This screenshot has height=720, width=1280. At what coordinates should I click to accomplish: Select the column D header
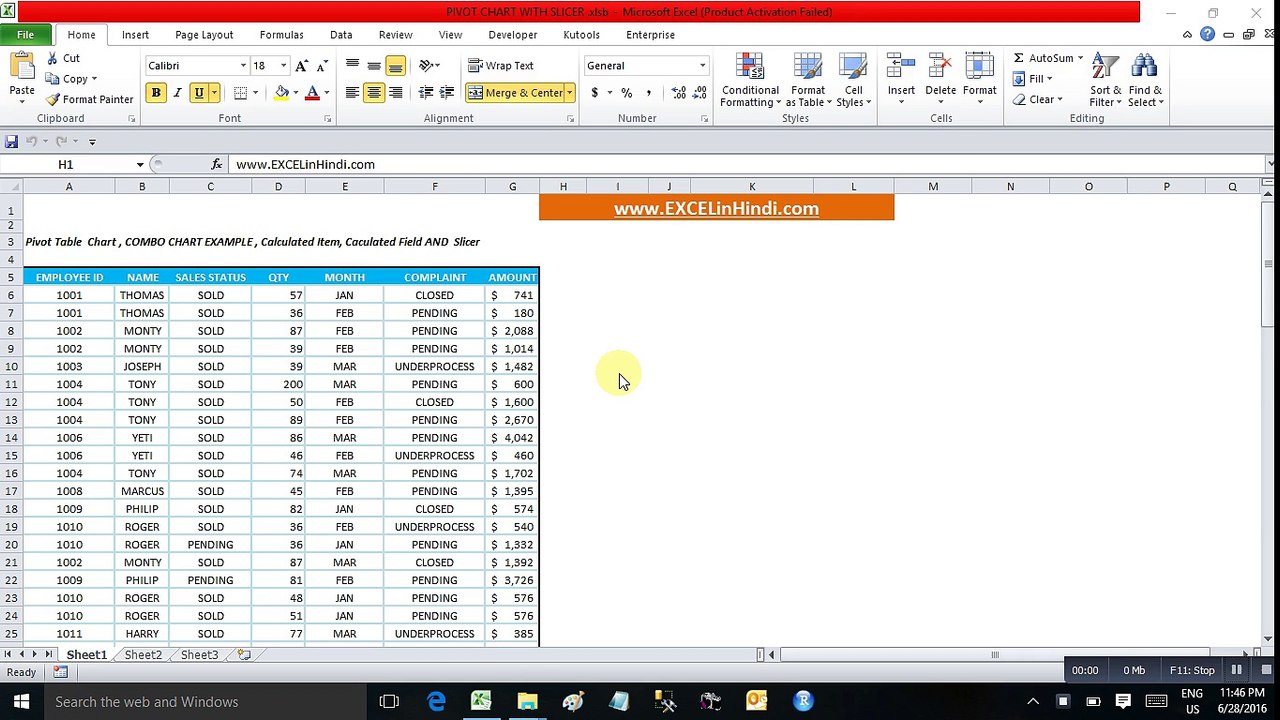pyautogui.click(x=278, y=187)
